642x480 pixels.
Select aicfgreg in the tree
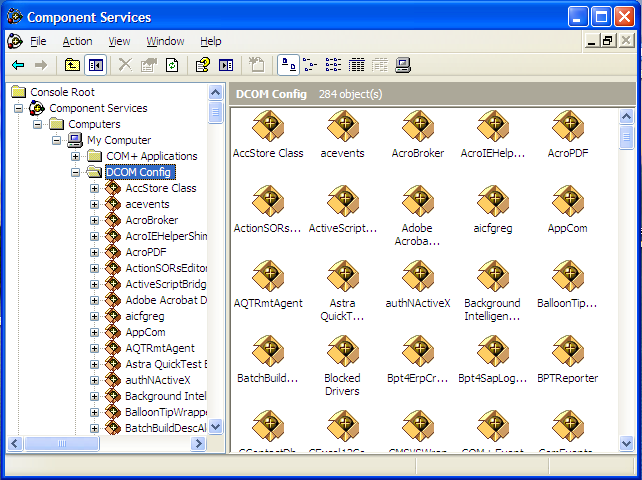coord(145,317)
